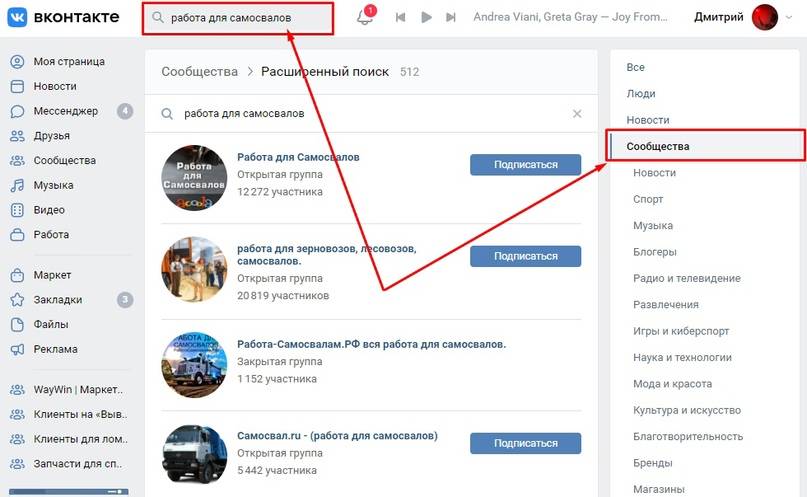Open notifications bell icon
Viewport: 807px width, 497px height.
pos(364,17)
